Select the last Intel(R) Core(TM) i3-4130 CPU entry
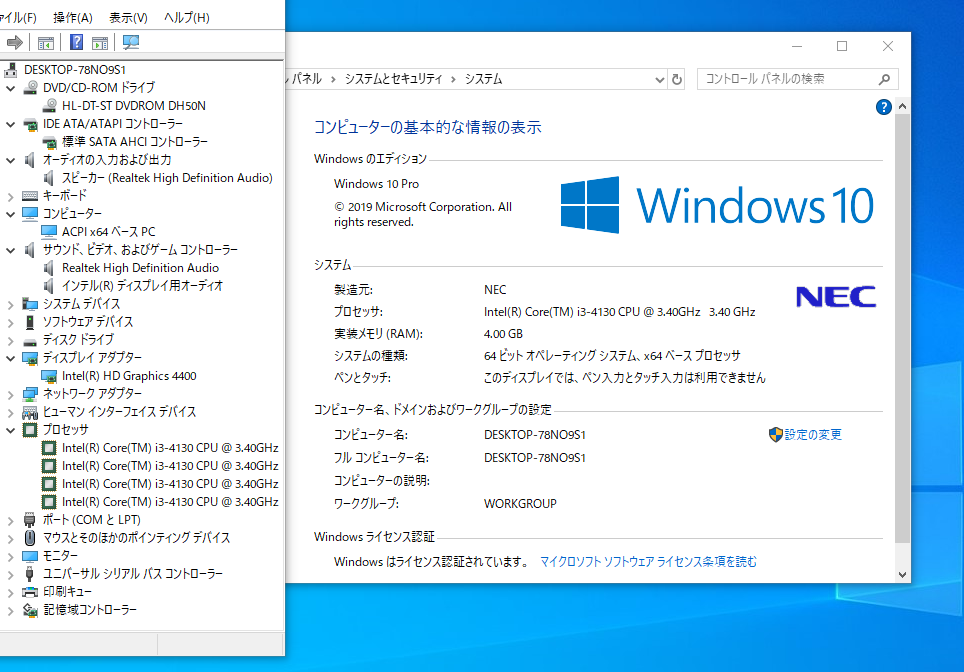Viewport: 964px width, 672px height. tap(170, 502)
